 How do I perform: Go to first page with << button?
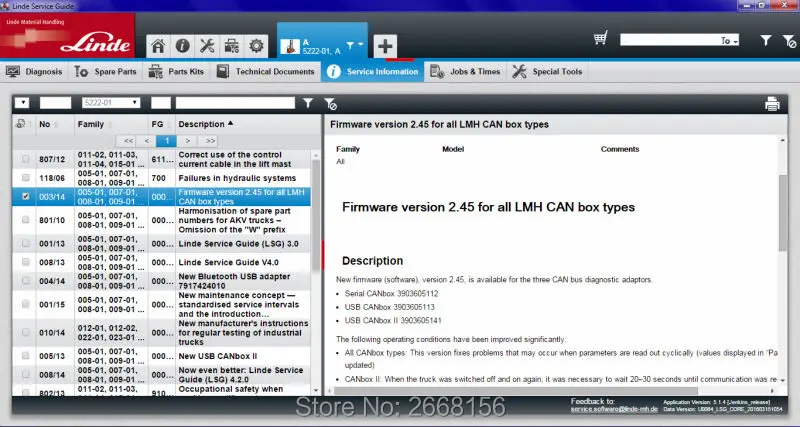tap(128, 141)
